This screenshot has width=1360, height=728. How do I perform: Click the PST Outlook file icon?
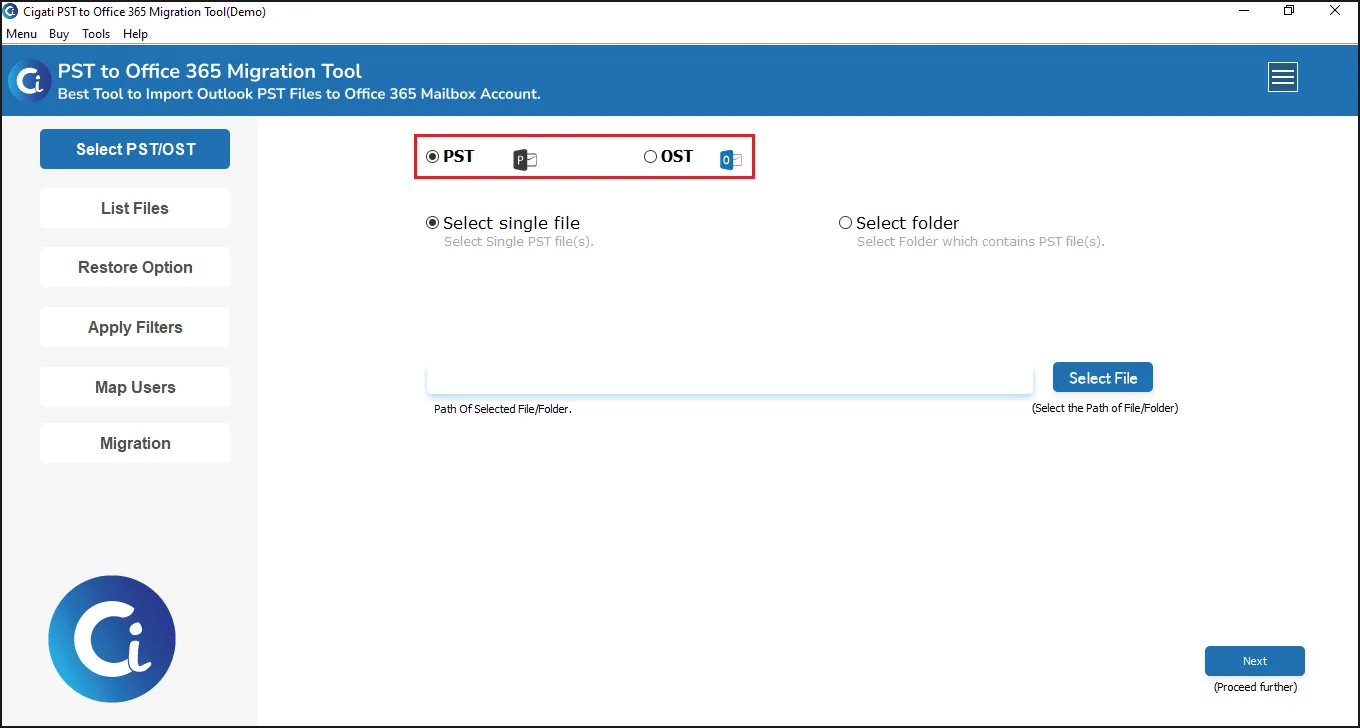click(525, 159)
